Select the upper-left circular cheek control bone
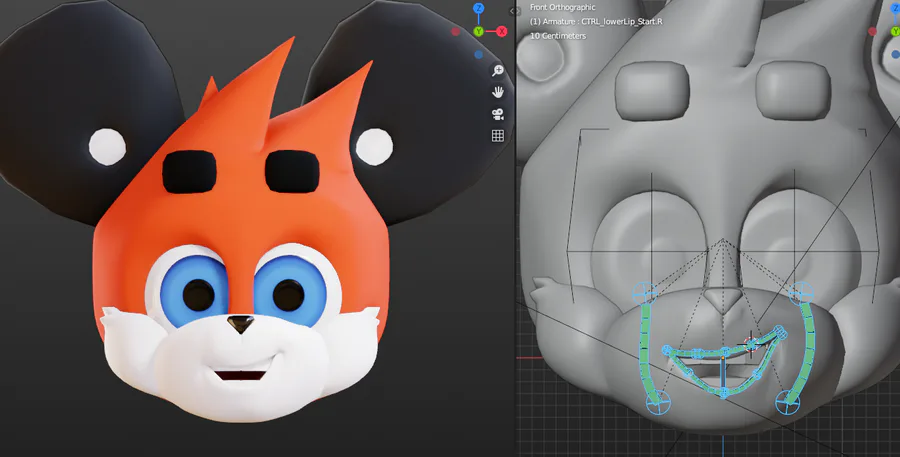 [645, 293]
